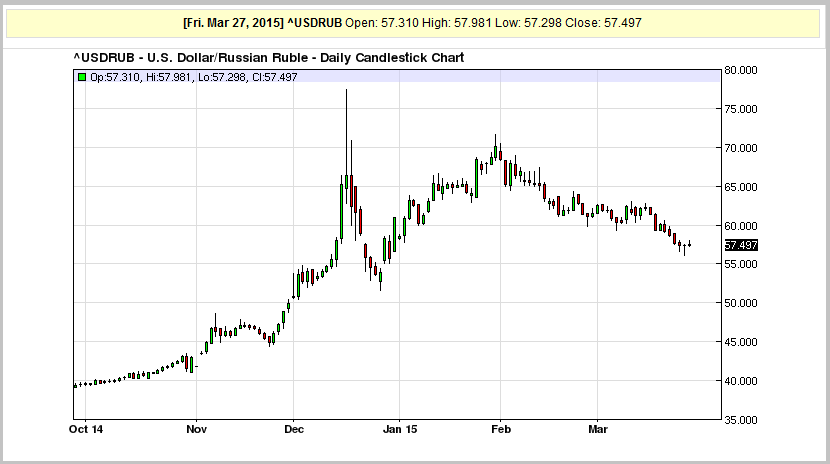Select the chart title '^USDRUB - U.S. Dollar/Russian Ruble'
The image size is (830, 464).
(x=192, y=58)
